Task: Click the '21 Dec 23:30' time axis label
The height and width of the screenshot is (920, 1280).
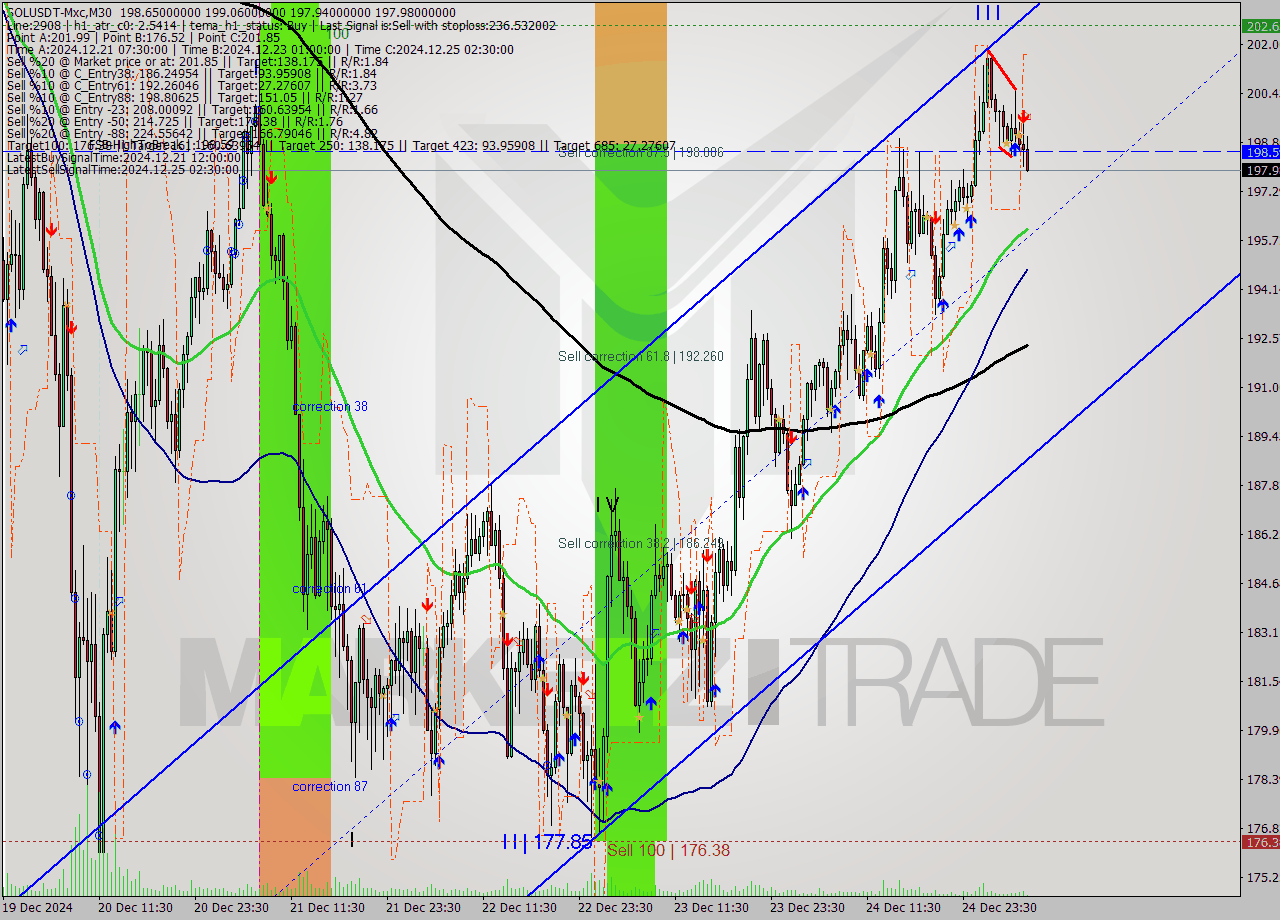Action: (423, 908)
